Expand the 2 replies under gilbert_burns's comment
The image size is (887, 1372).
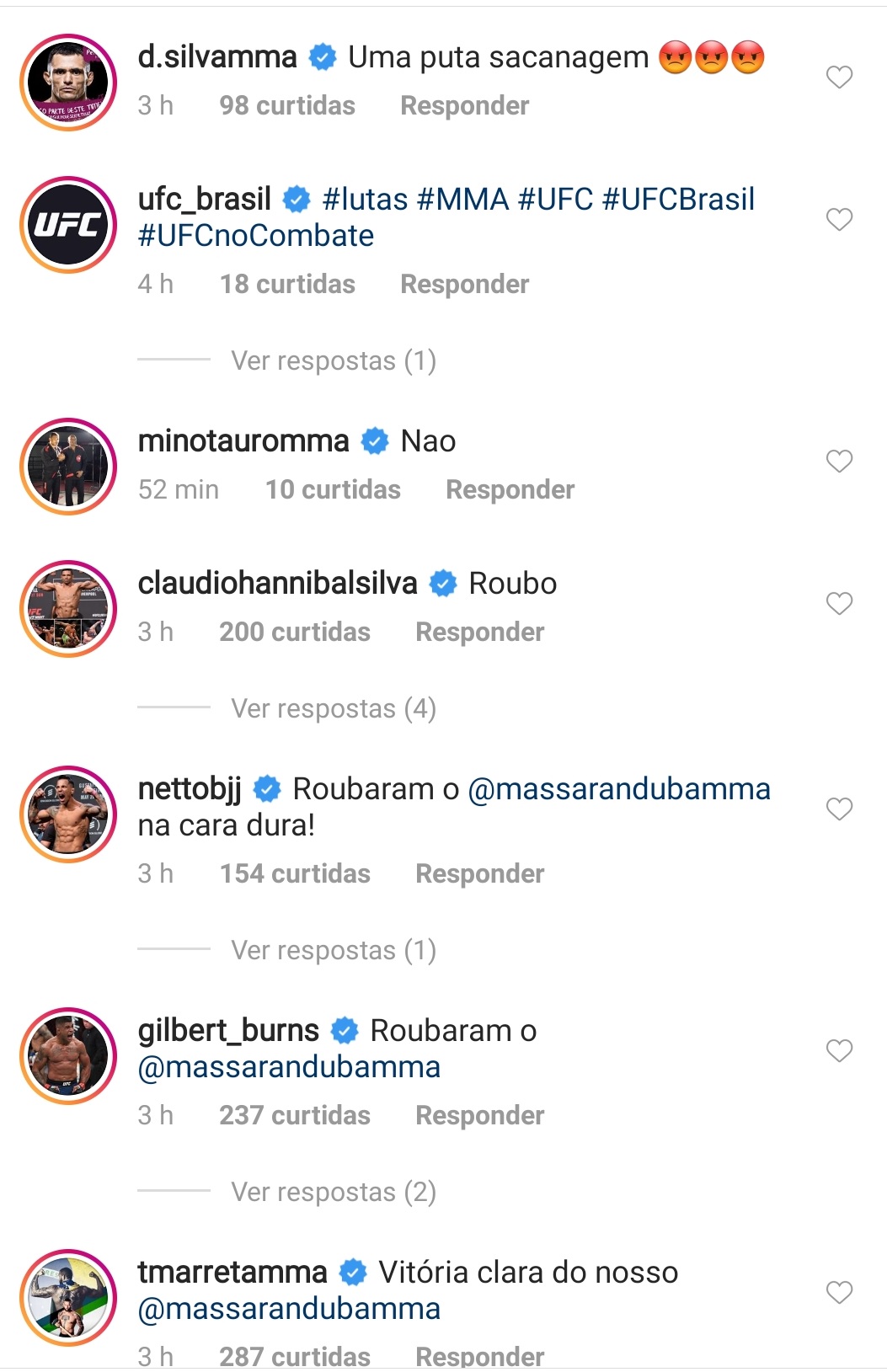coord(334,1193)
